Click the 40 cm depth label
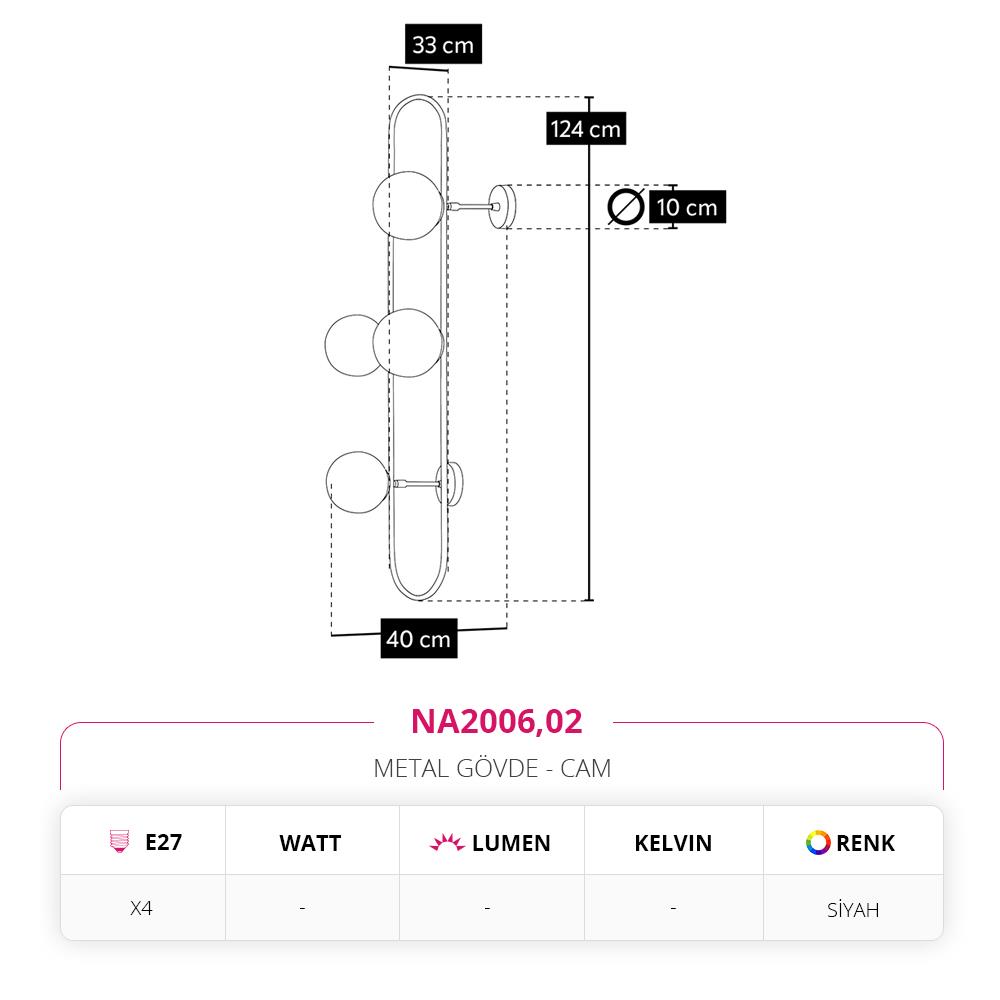This screenshot has width=1000, height=1000. pyautogui.click(x=419, y=638)
